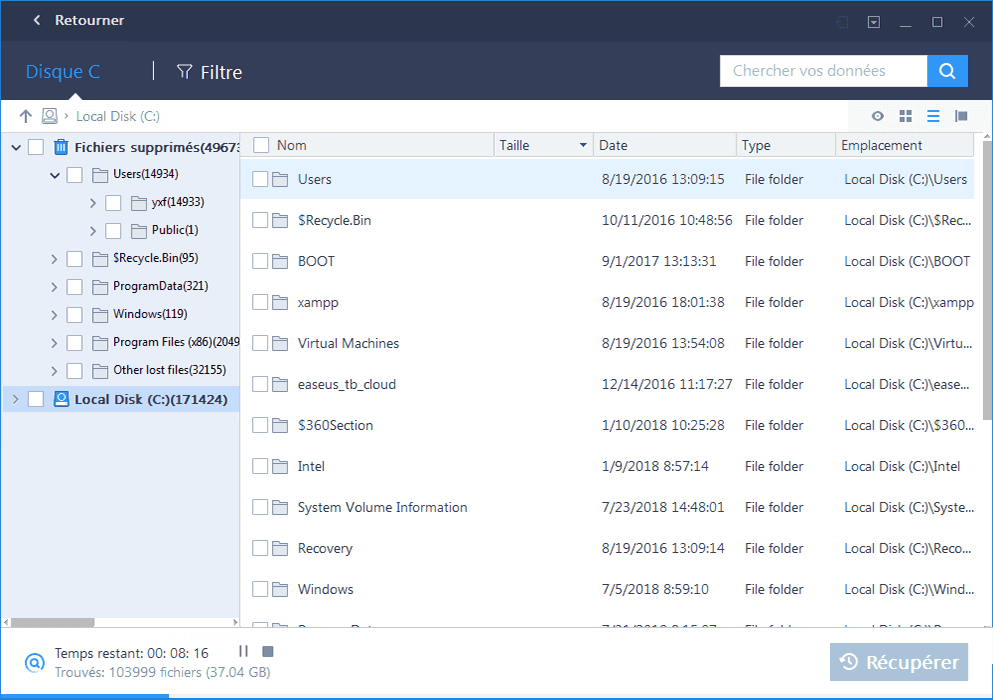This screenshot has width=993, height=700.
Task: Click the Récupérer button
Action: click(899, 662)
